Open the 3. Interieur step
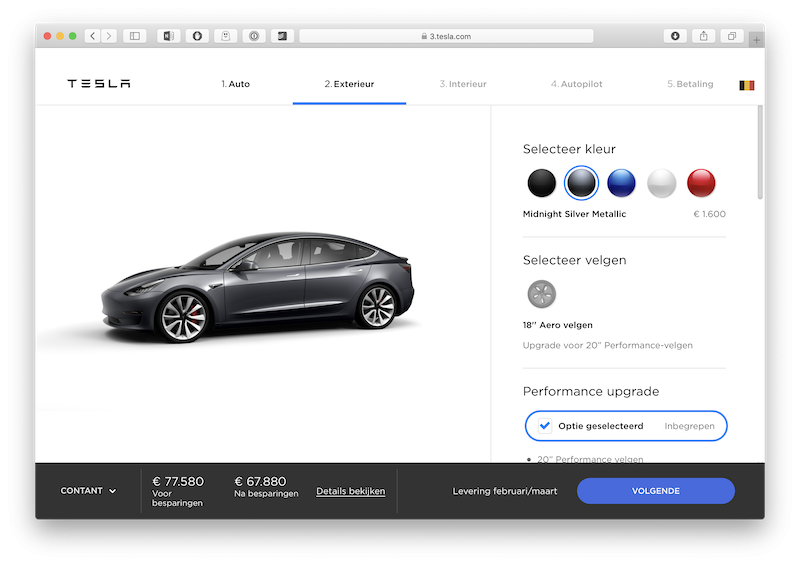The image size is (800, 566). [463, 84]
